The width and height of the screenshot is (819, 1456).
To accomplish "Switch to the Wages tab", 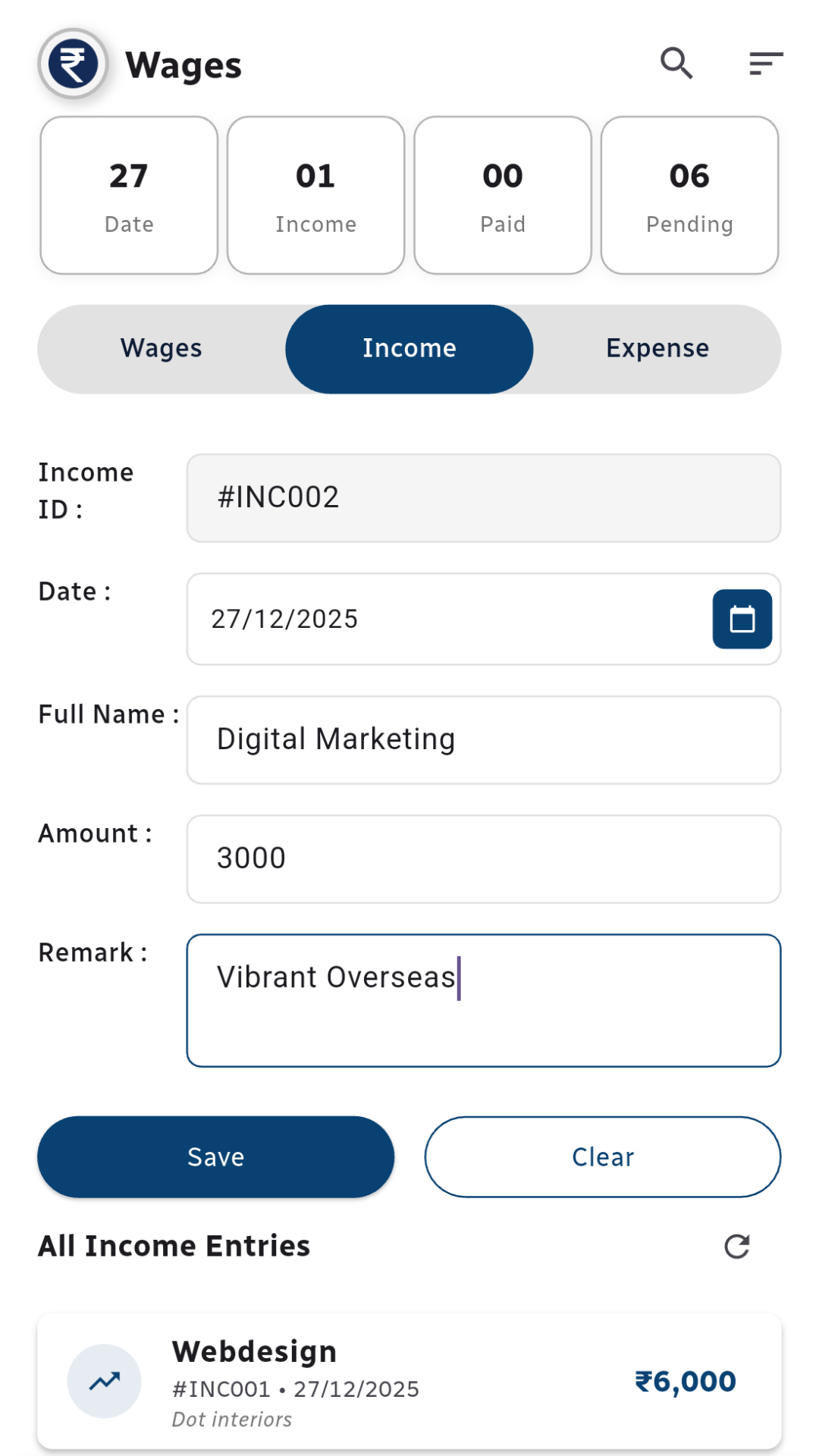I will (162, 349).
